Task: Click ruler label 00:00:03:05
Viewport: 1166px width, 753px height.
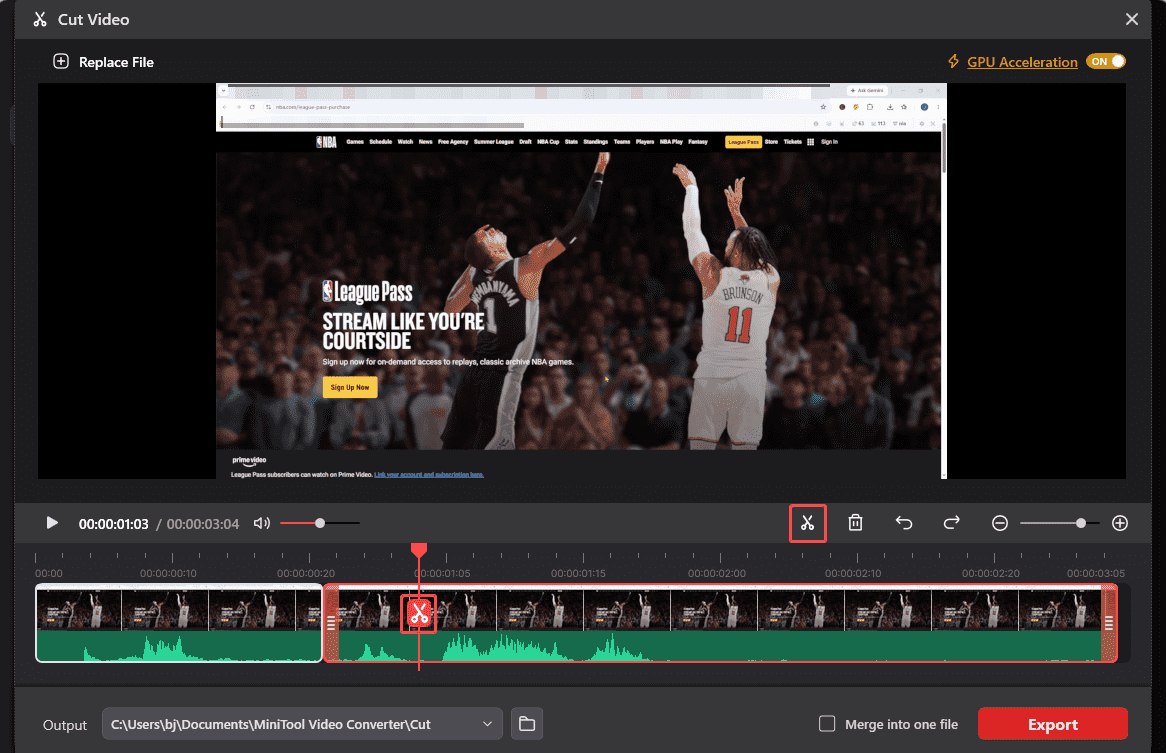Action: (1095, 573)
